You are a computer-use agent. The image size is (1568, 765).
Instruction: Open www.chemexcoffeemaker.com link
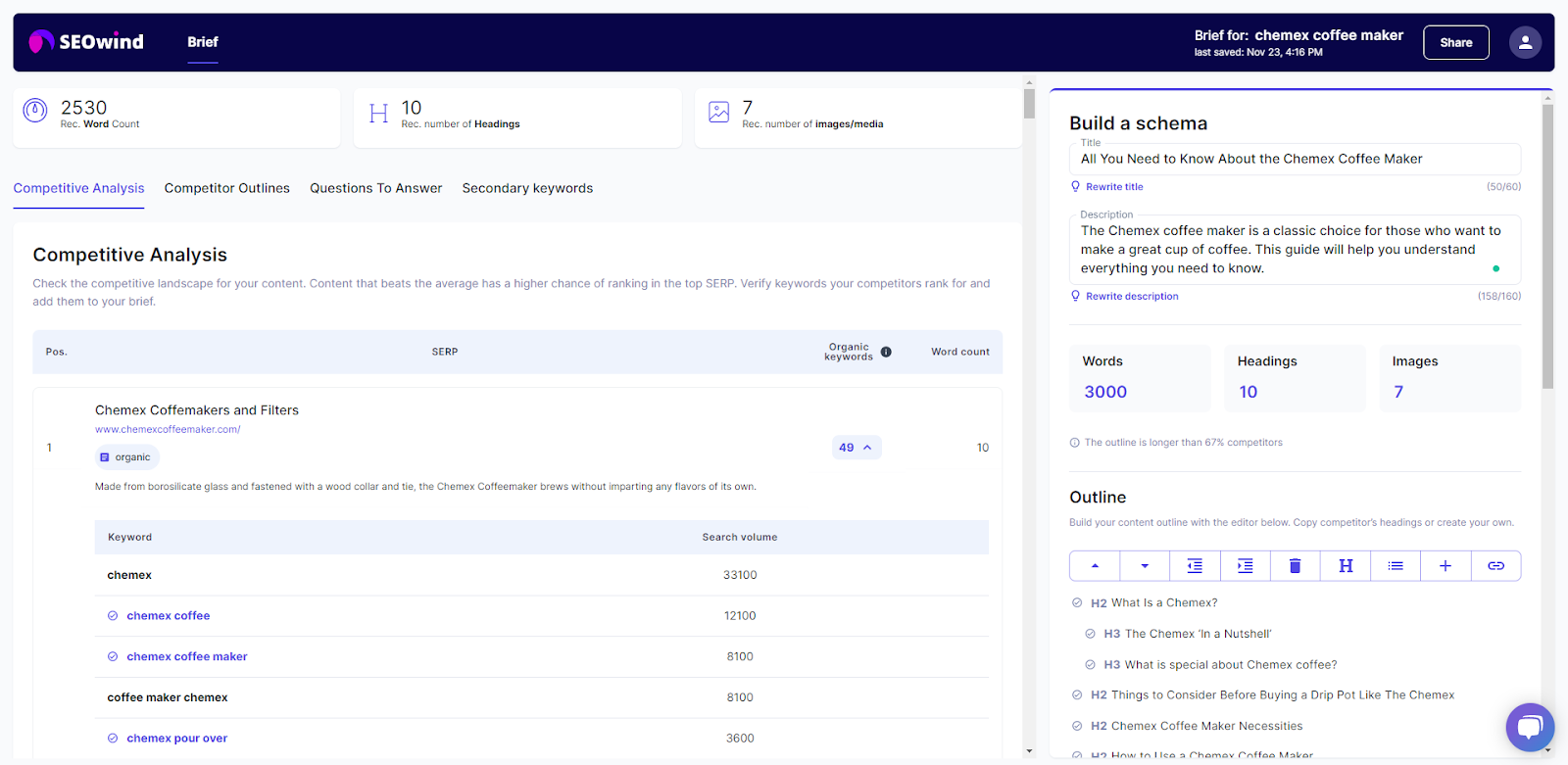point(168,429)
